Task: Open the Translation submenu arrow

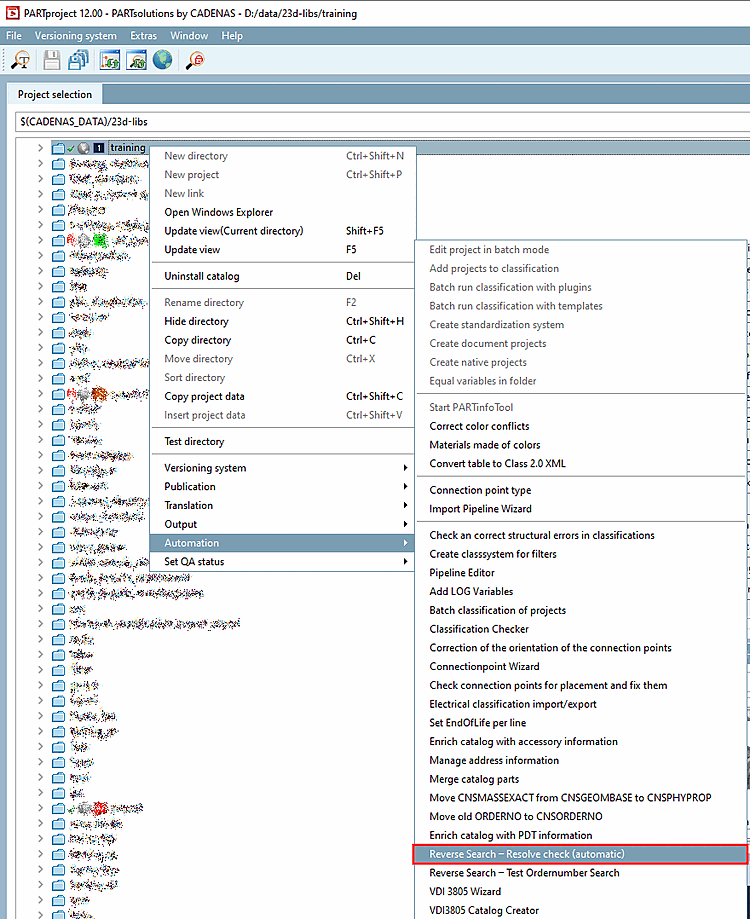Action: click(x=405, y=505)
